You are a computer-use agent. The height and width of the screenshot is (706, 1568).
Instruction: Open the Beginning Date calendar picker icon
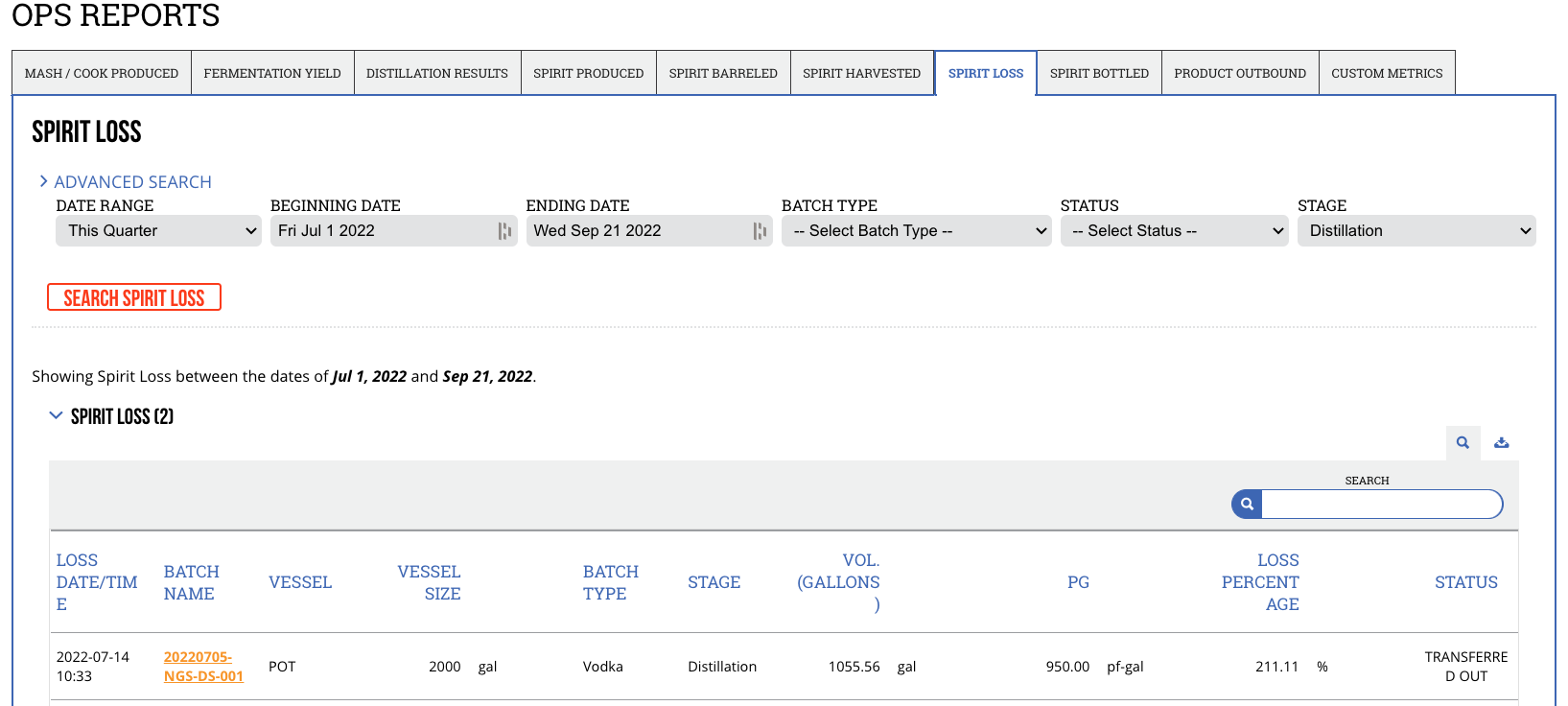click(x=504, y=231)
